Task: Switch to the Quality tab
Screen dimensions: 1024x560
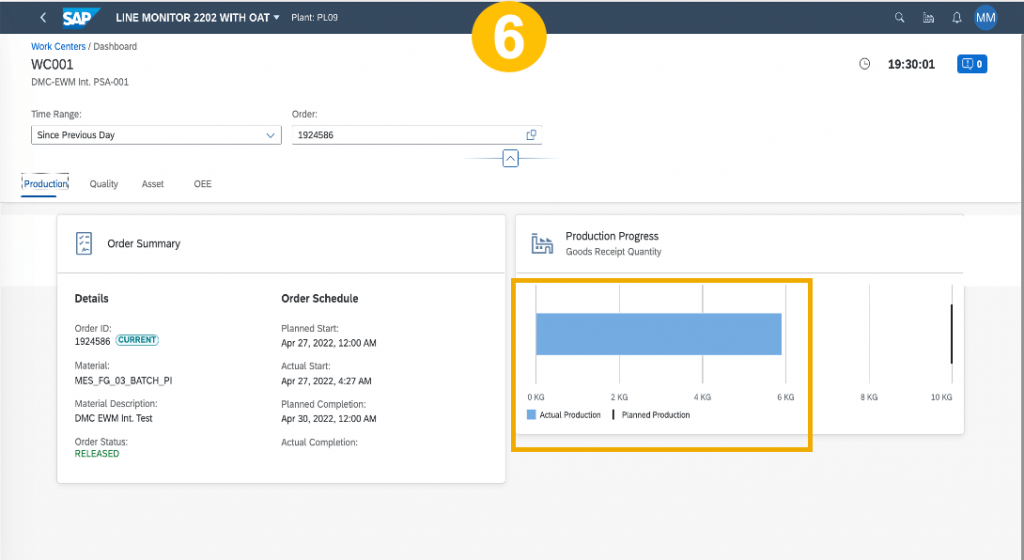Action: coord(104,184)
